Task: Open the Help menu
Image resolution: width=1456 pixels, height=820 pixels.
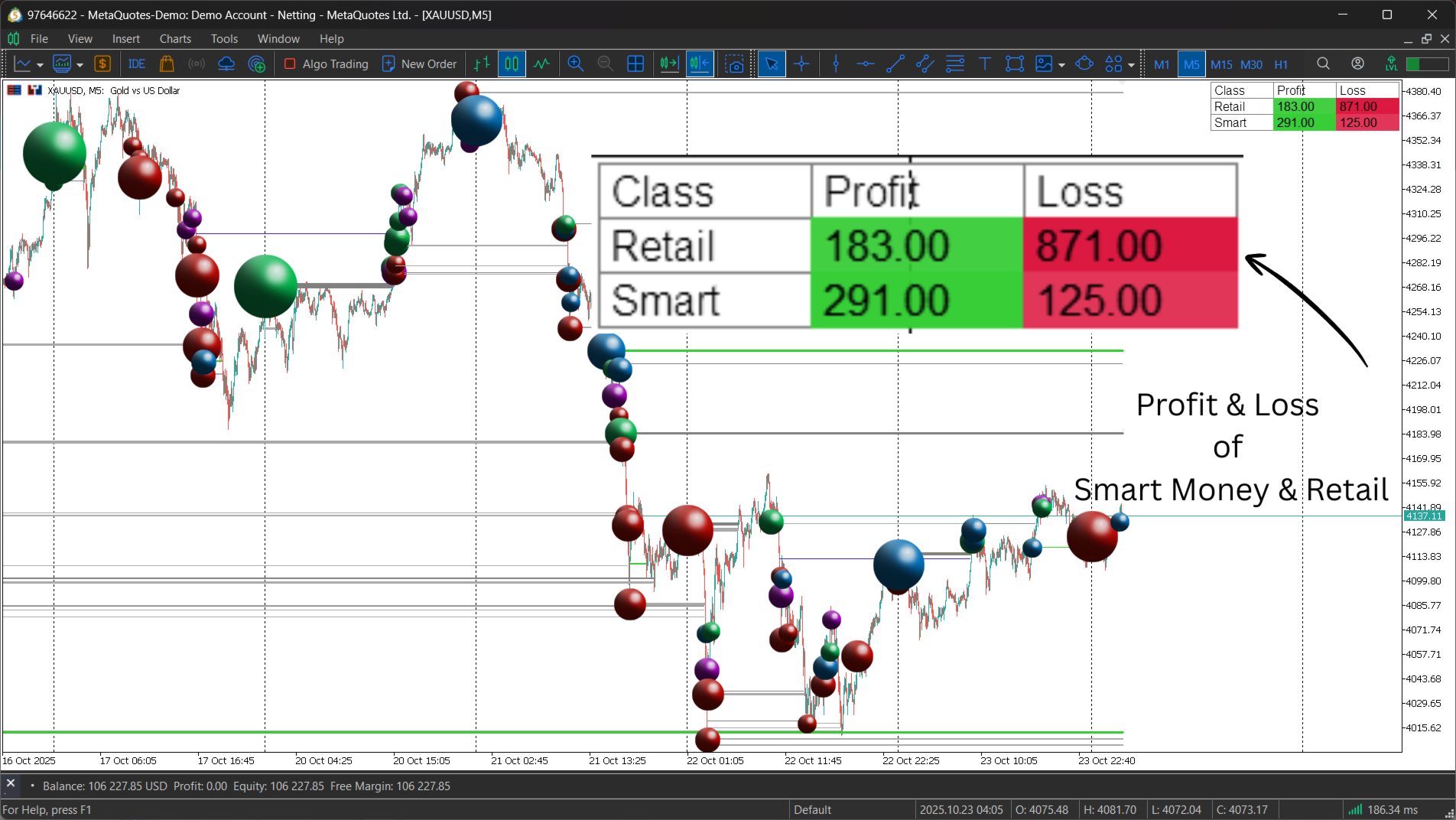Action: click(331, 38)
